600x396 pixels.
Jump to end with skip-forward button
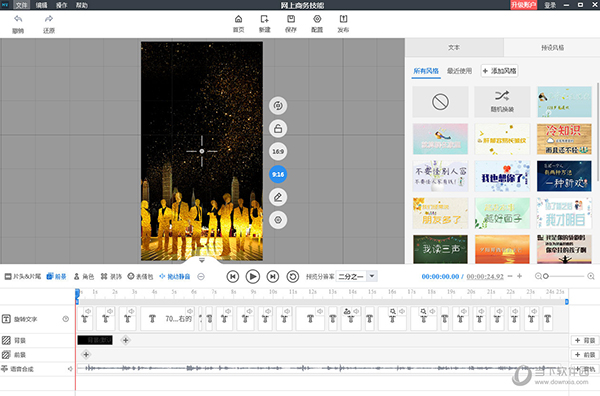273,276
